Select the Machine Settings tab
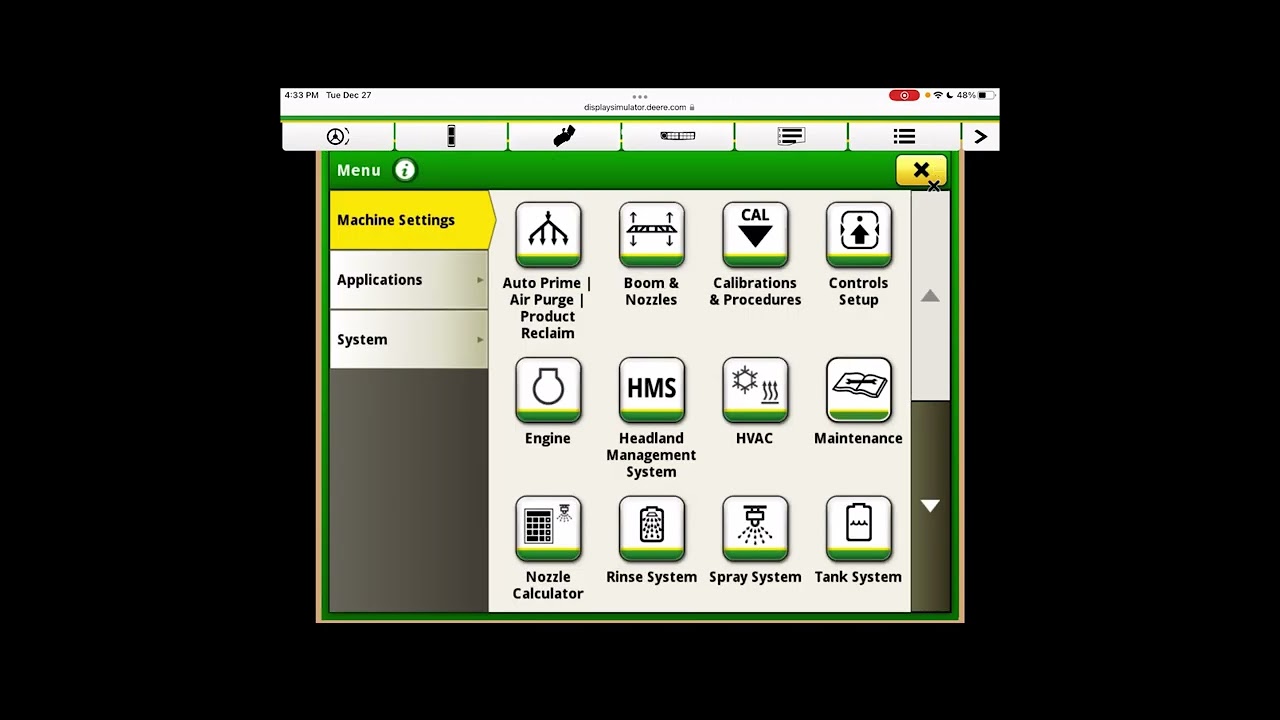 (x=410, y=220)
